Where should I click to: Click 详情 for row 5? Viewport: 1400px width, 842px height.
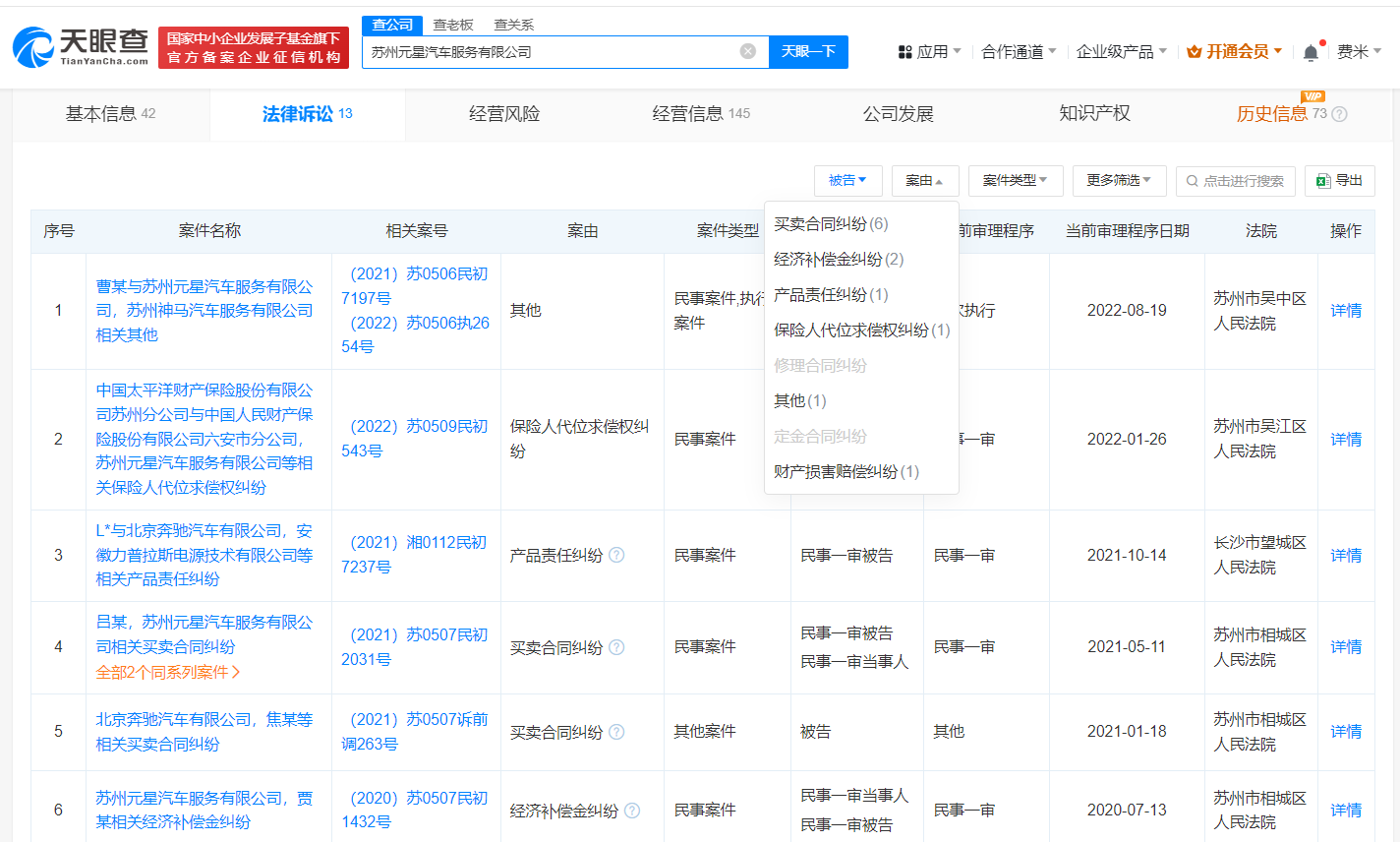pyautogui.click(x=1346, y=732)
